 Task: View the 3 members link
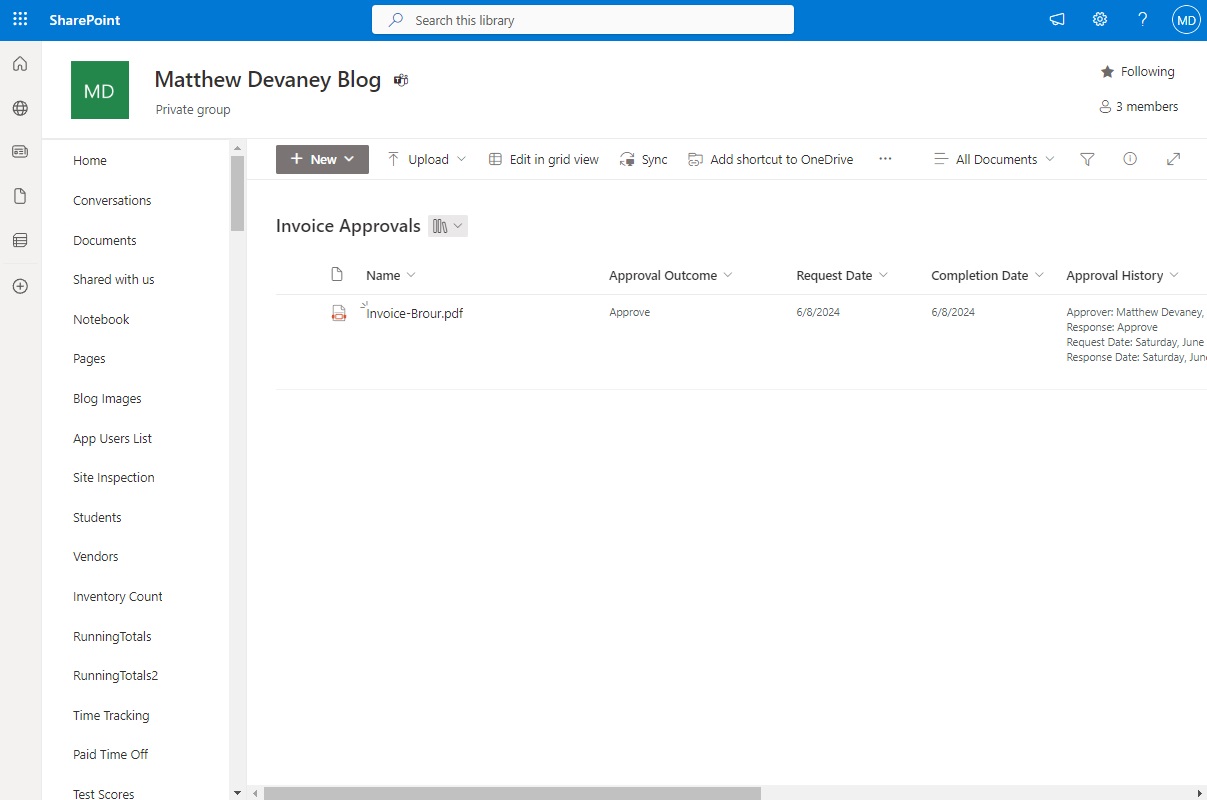1139,106
